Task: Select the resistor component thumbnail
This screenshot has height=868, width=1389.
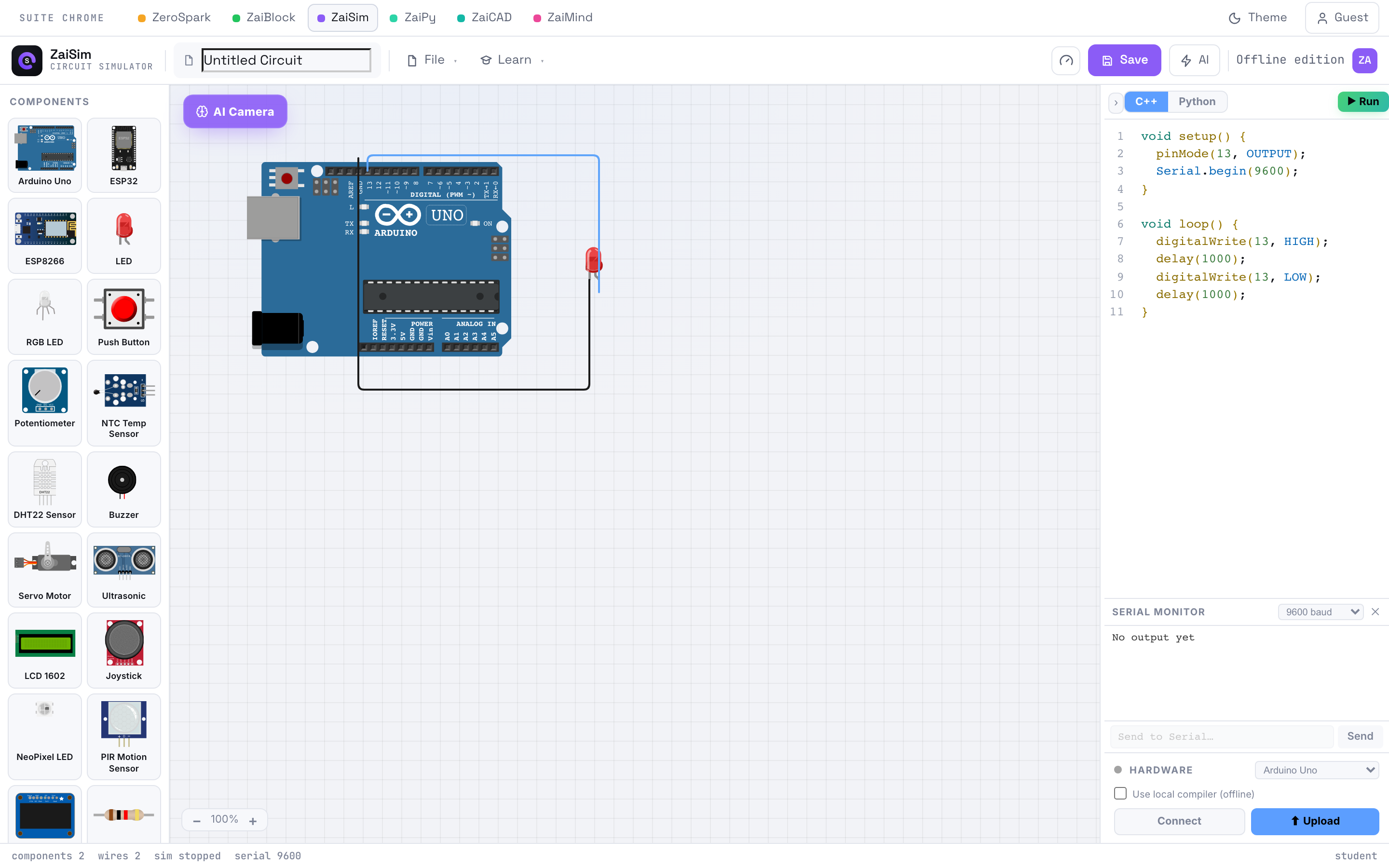Action: [x=123, y=814]
